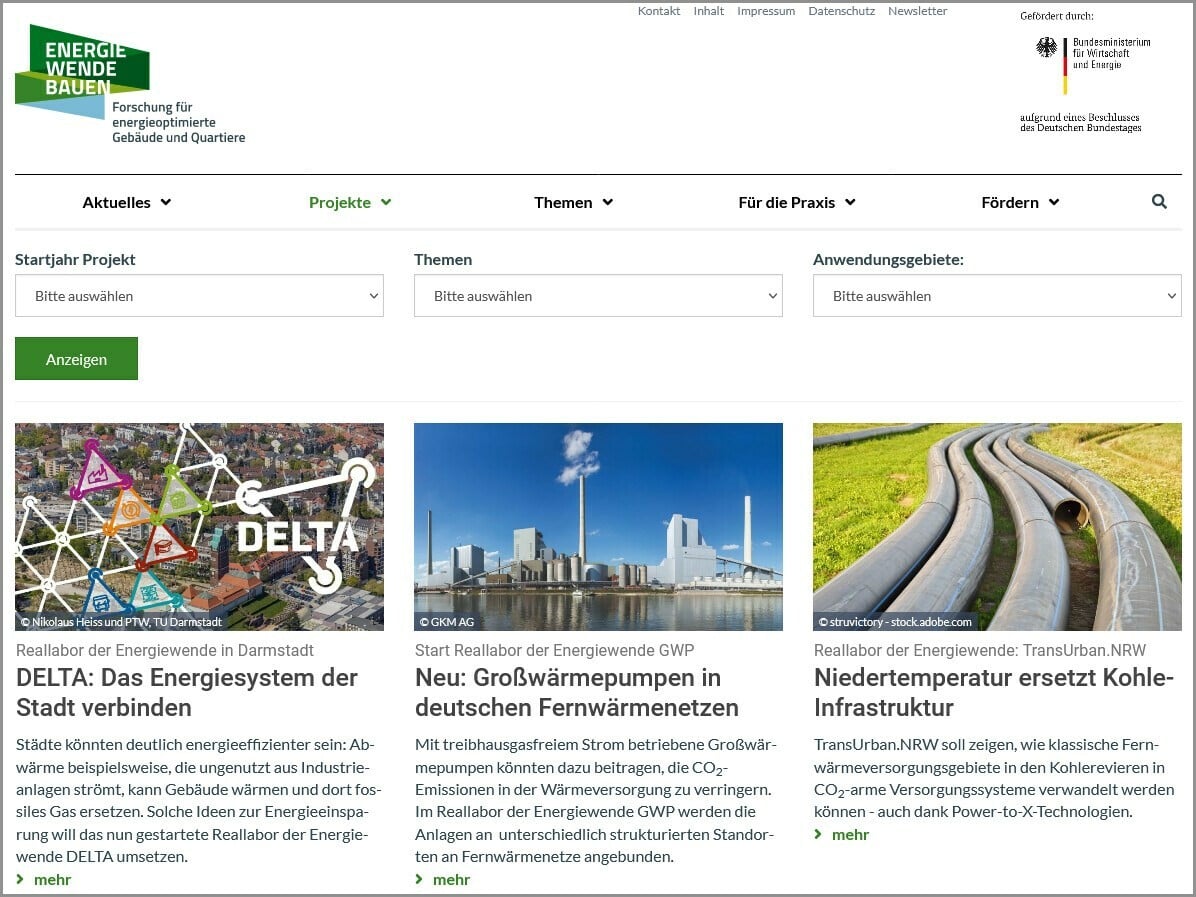Open headline DELTA: Das Energiesystem der Stadt verbinden
Image resolution: width=1196 pixels, height=897 pixels.
pos(187,693)
